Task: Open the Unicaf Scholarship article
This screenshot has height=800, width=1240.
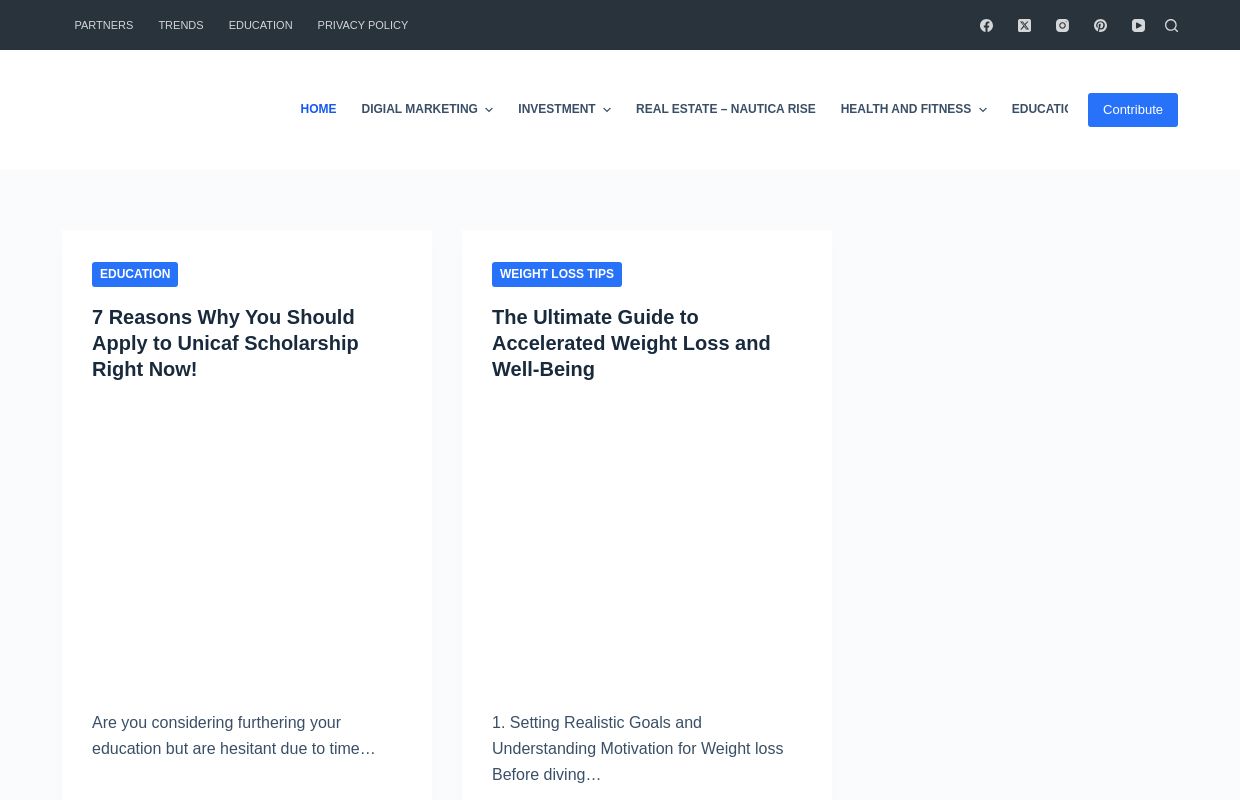Action: (225, 343)
